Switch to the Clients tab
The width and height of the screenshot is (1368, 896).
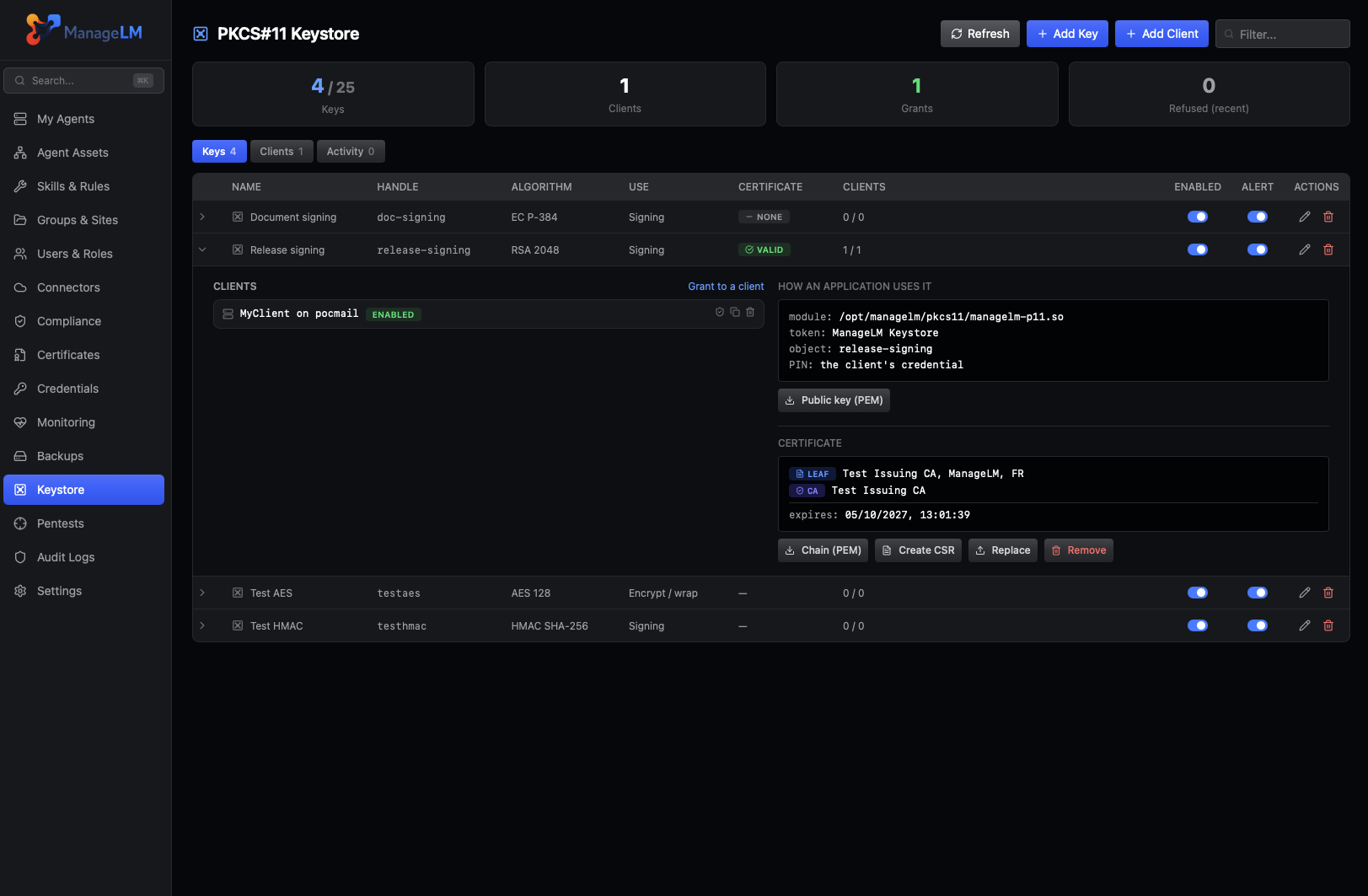[x=282, y=151]
